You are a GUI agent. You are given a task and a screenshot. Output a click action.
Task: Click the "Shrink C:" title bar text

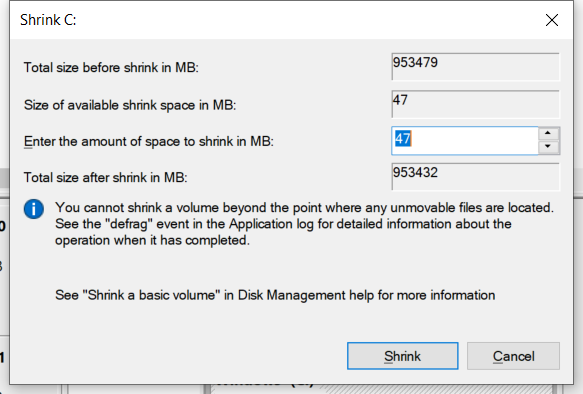[48, 20]
